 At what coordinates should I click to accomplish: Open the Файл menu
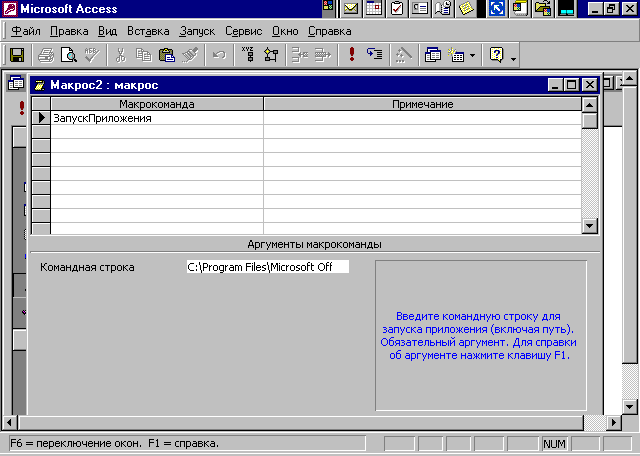point(25,31)
